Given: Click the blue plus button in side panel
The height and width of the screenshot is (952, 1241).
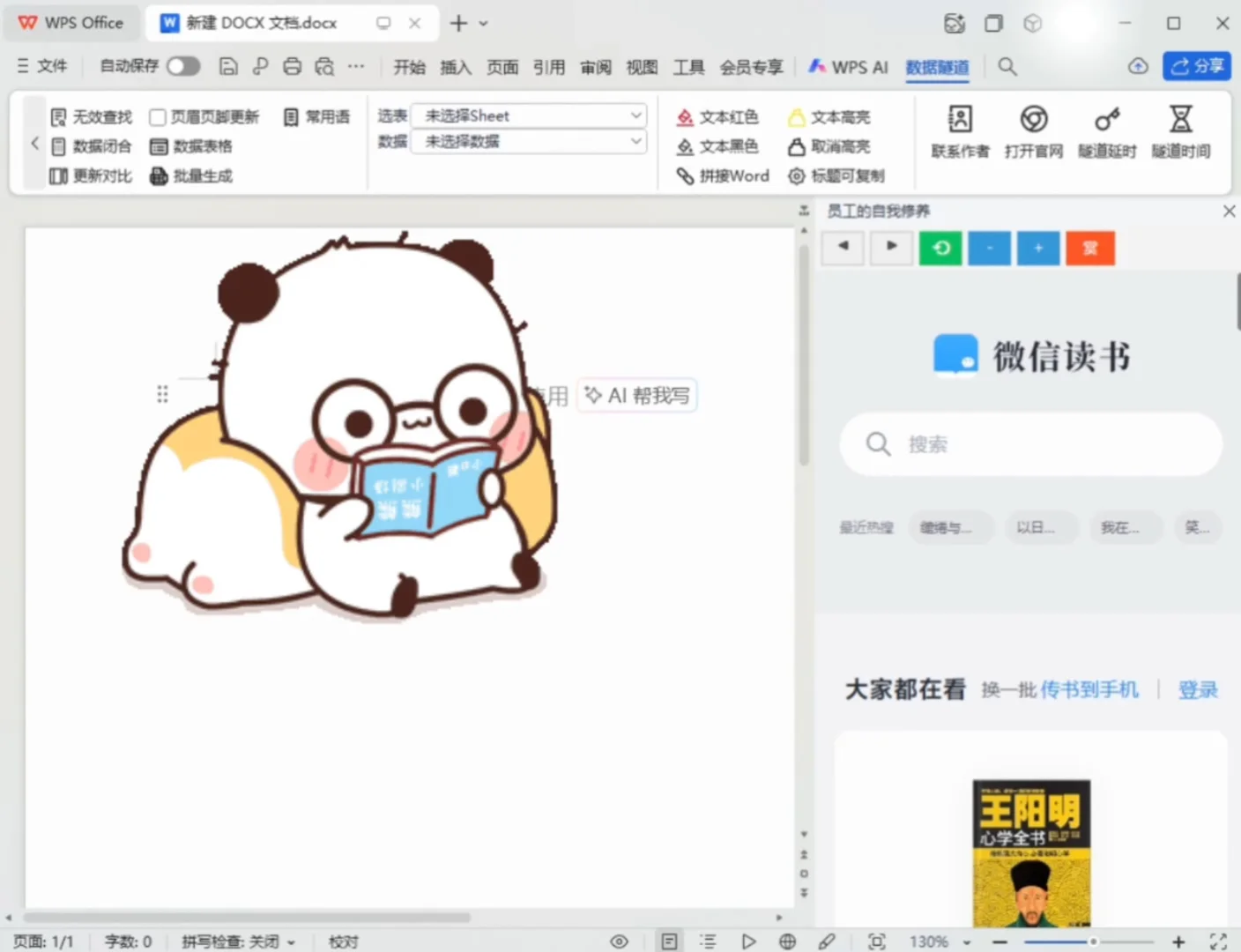Looking at the screenshot, I should (1038, 248).
